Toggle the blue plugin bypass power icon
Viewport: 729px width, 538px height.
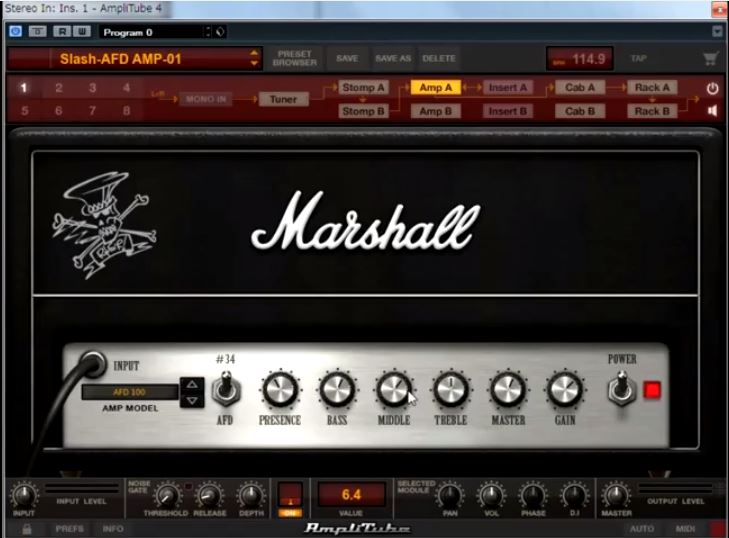(x=15, y=31)
